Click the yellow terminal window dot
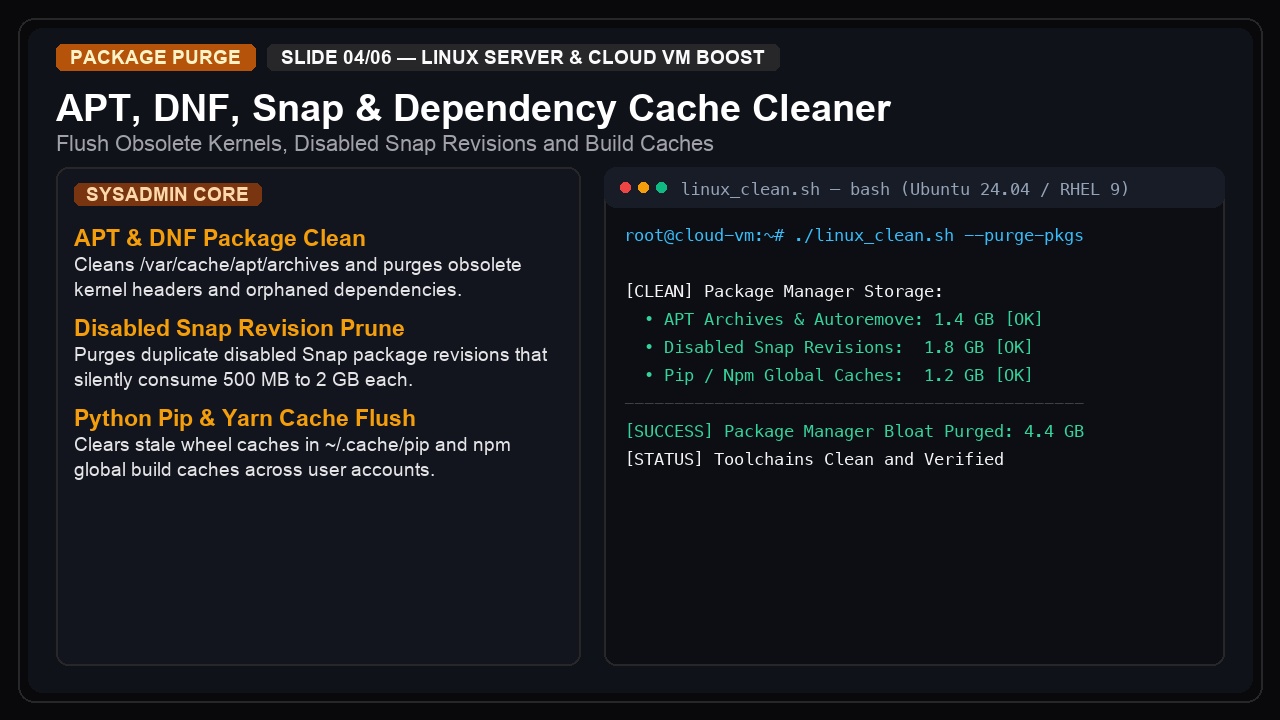This screenshot has width=1280, height=720. point(644,188)
